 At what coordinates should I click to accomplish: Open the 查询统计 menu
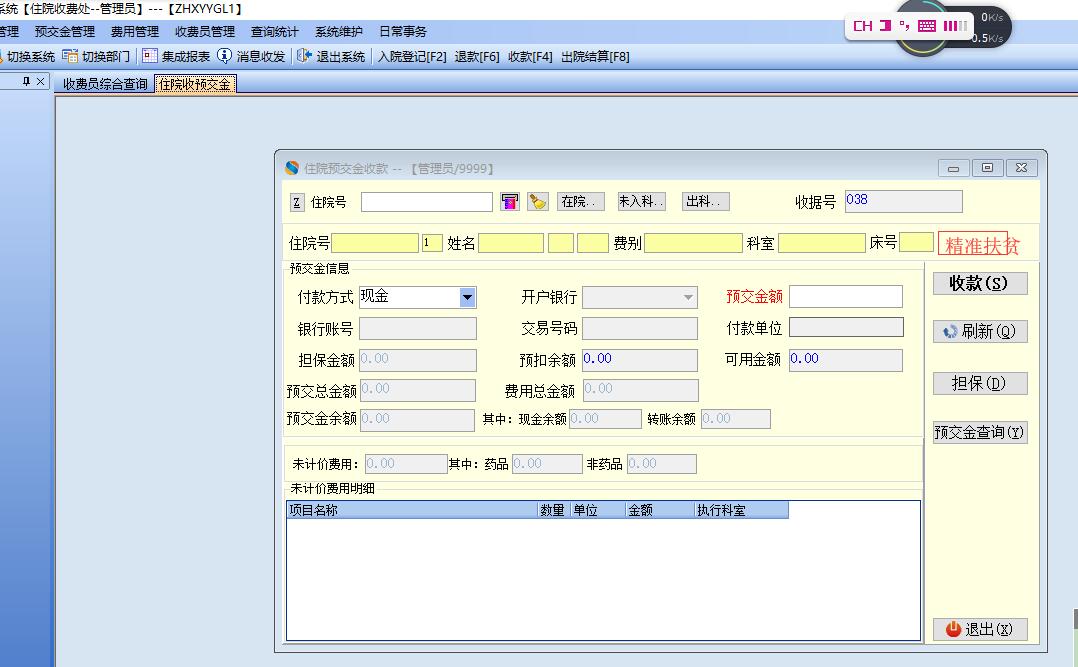(x=274, y=32)
